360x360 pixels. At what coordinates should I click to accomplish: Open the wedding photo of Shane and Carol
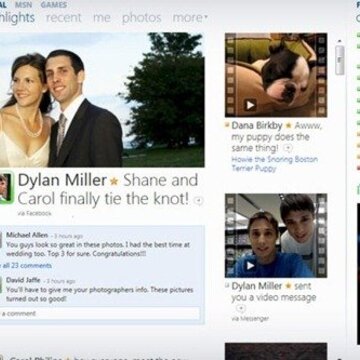pos(102,100)
